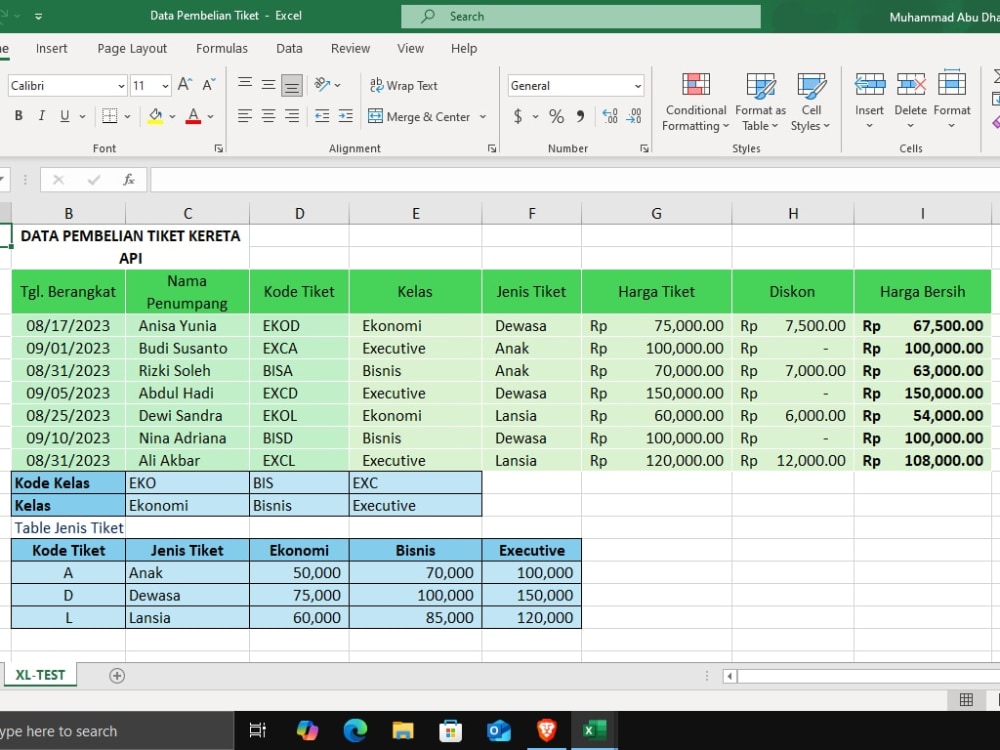The width and height of the screenshot is (1000, 750).
Task: Open the Page Layout tab
Action: click(132, 48)
